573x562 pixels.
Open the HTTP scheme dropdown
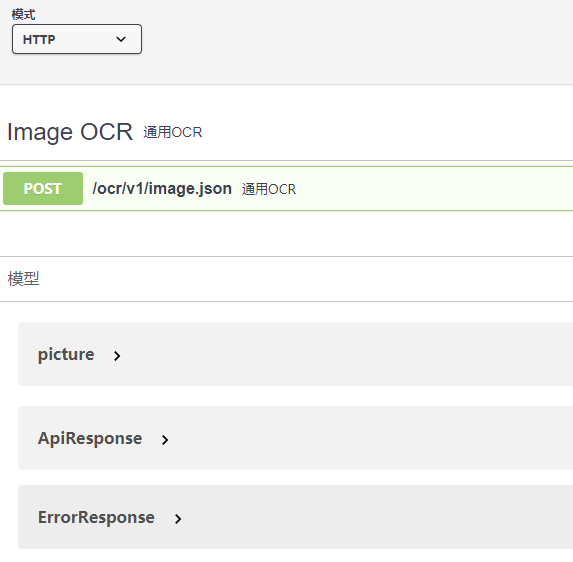click(77, 39)
